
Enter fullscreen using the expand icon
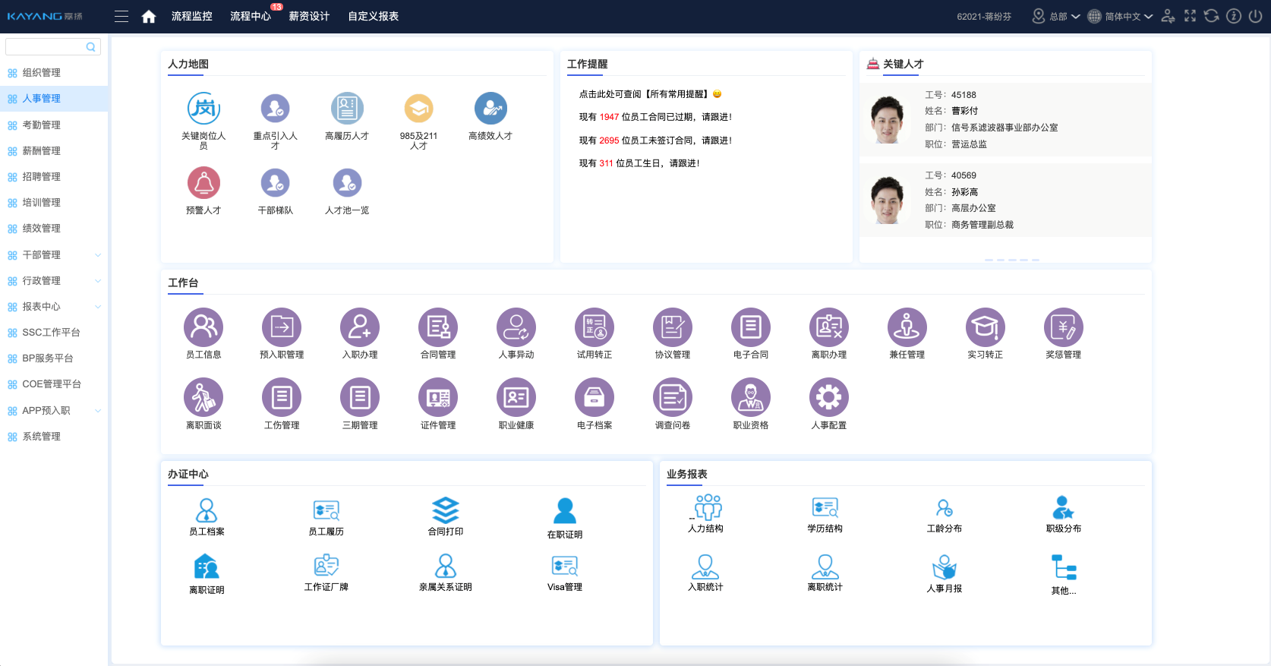click(x=1189, y=16)
